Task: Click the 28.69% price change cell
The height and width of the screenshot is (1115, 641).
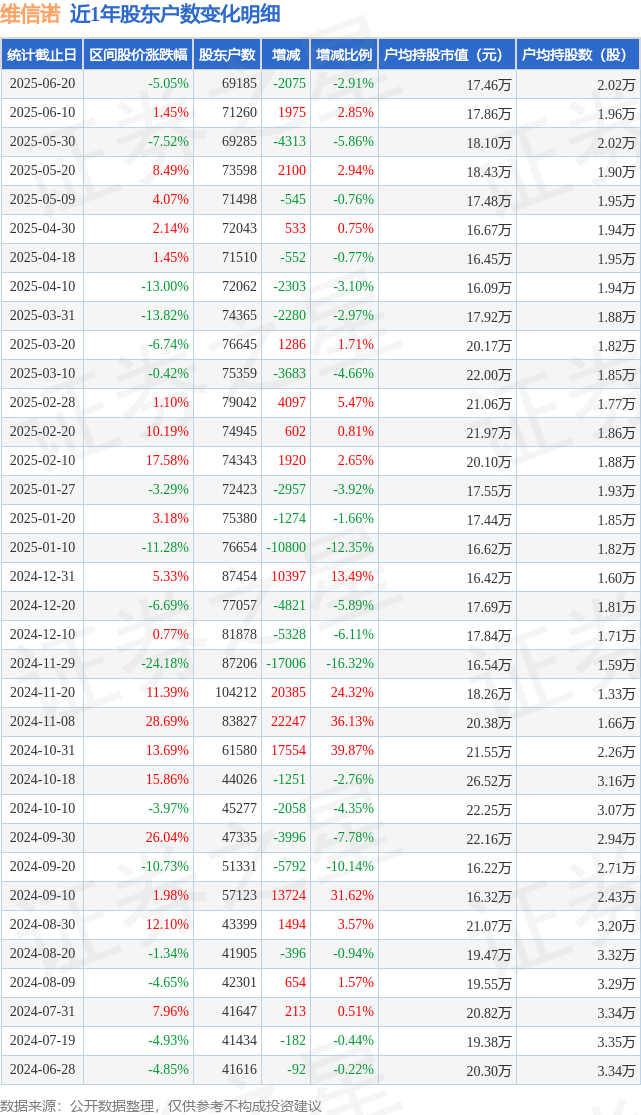Action: [167, 722]
